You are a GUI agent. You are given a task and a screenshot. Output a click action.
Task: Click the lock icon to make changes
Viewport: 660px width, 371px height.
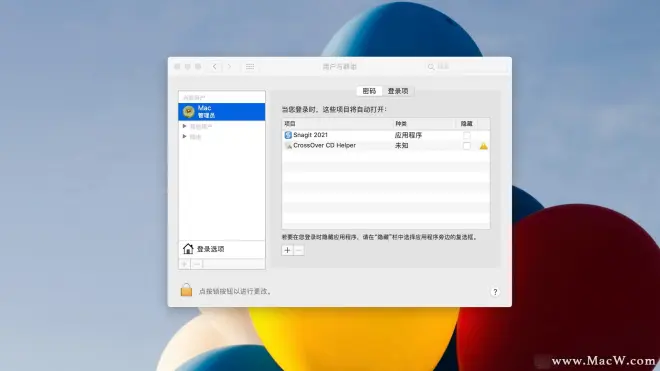[186, 290]
